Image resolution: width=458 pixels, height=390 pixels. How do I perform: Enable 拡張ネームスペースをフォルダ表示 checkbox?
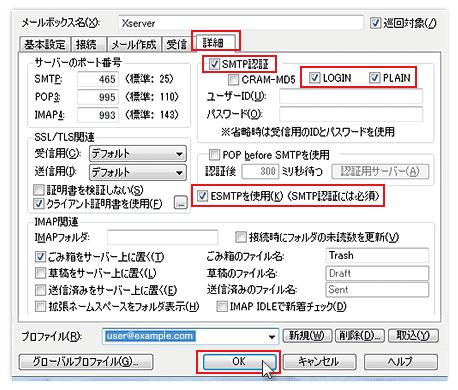tap(40, 306)
